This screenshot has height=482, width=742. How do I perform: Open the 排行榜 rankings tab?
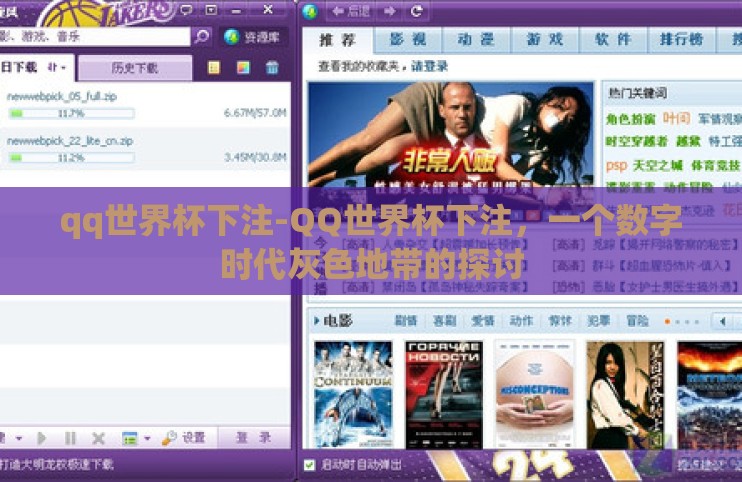point(681,40)
